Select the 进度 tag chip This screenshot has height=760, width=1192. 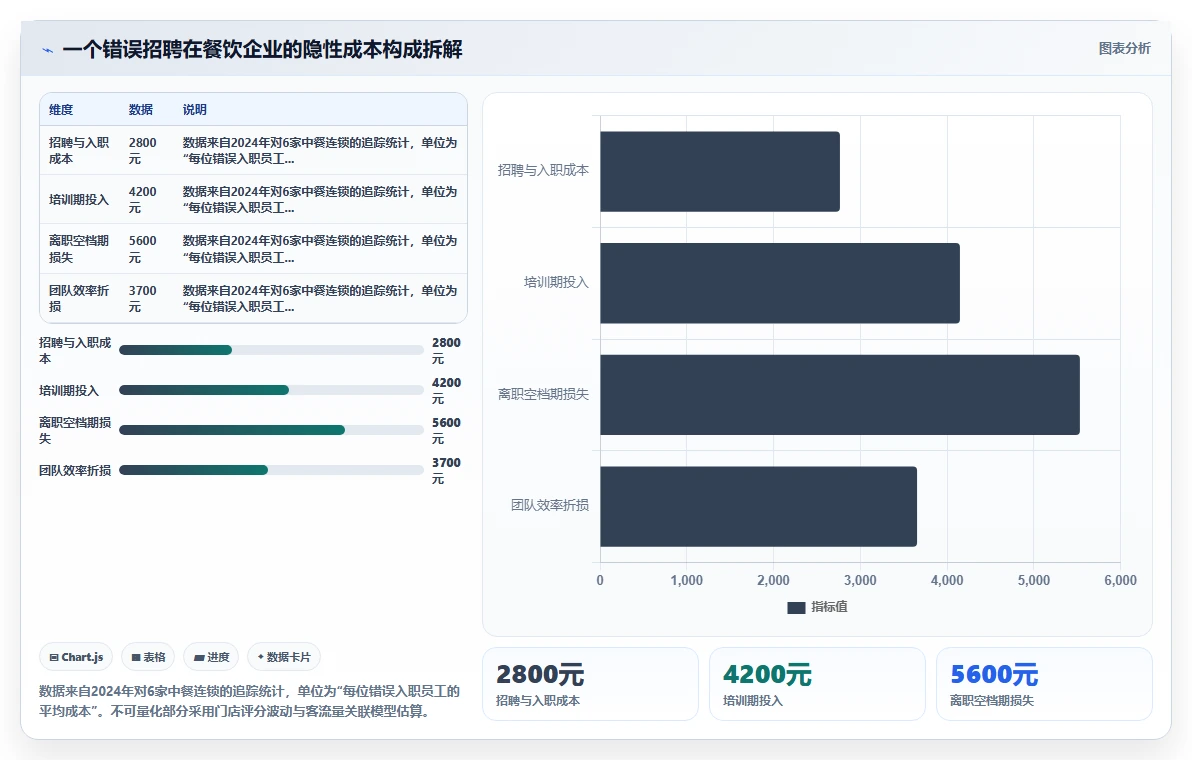pos(211,657)
